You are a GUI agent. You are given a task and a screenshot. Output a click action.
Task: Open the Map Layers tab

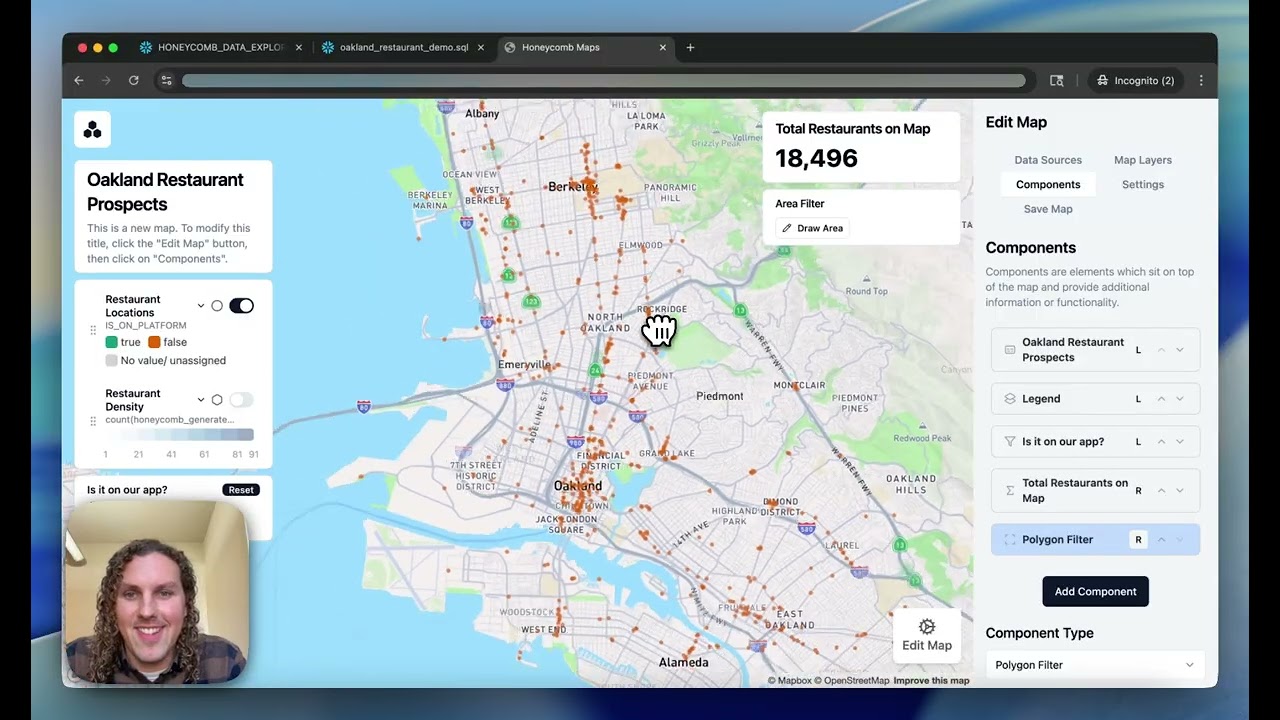pyautogui.click(x=1143, y=160)
